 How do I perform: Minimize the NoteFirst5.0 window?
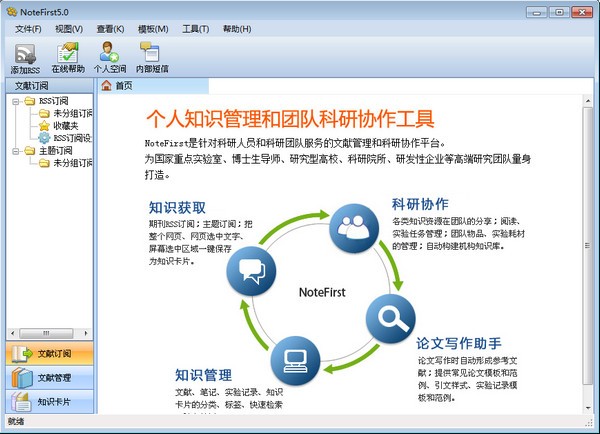pyautogui.click(x=536, y=13)
